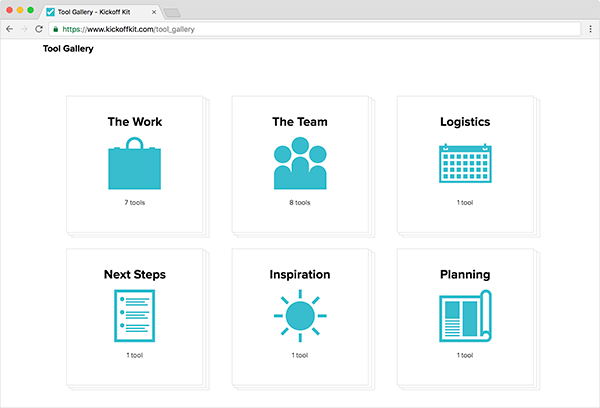The image size is (600, 408).
Task: Click the red close window button
Action: click(10, 10)
